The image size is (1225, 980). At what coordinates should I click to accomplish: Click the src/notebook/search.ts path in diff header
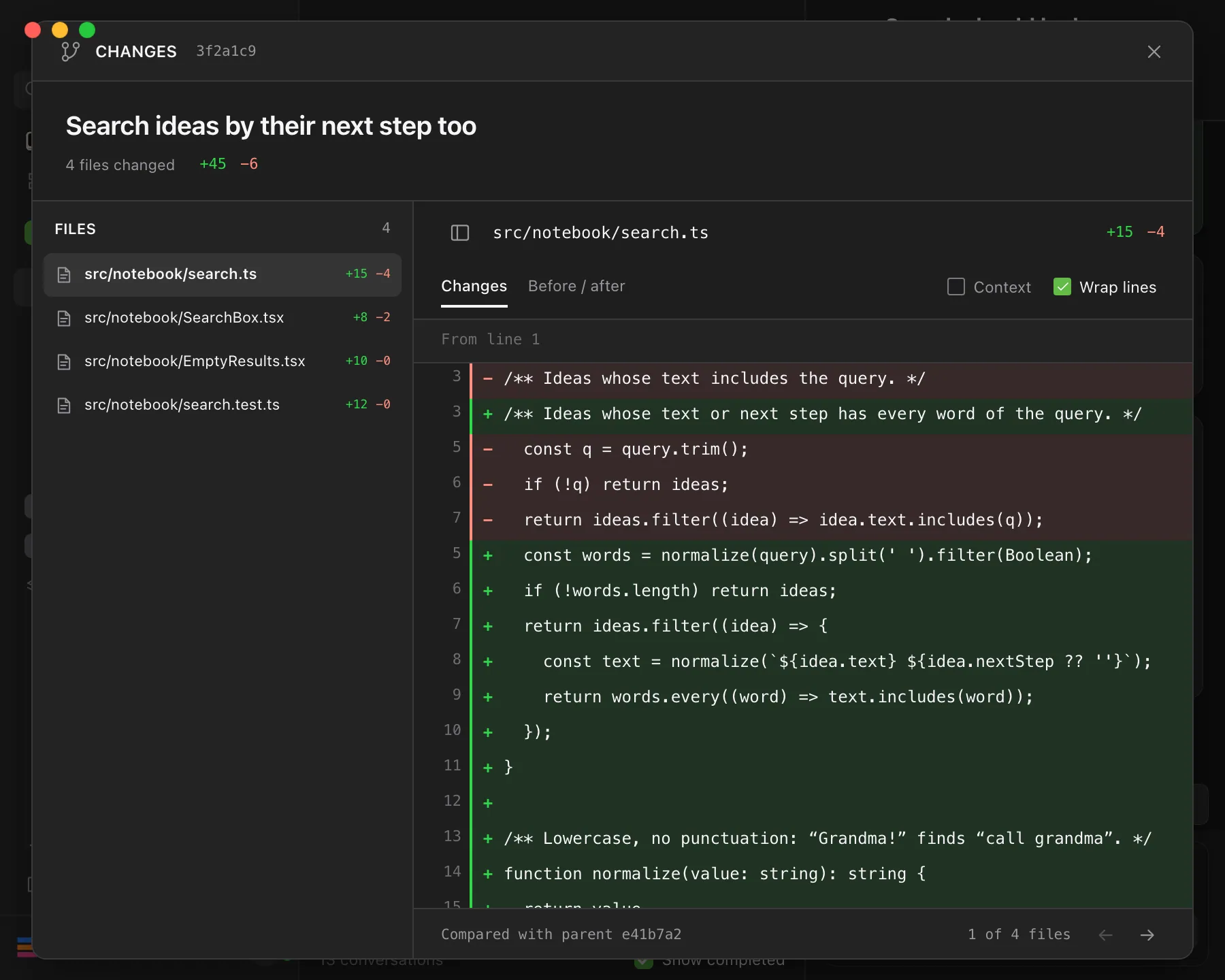pyautogui.click(x=600, y=233)
